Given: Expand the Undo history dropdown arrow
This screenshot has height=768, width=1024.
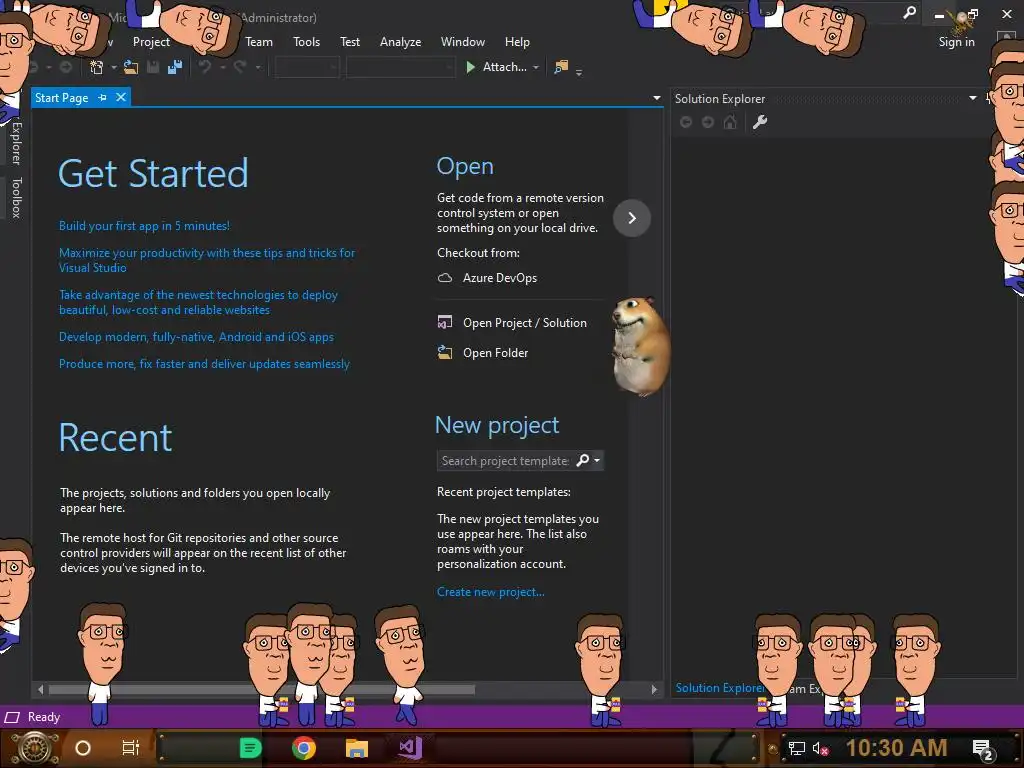Looking at the screenshot, I should [x=223, y=67].
